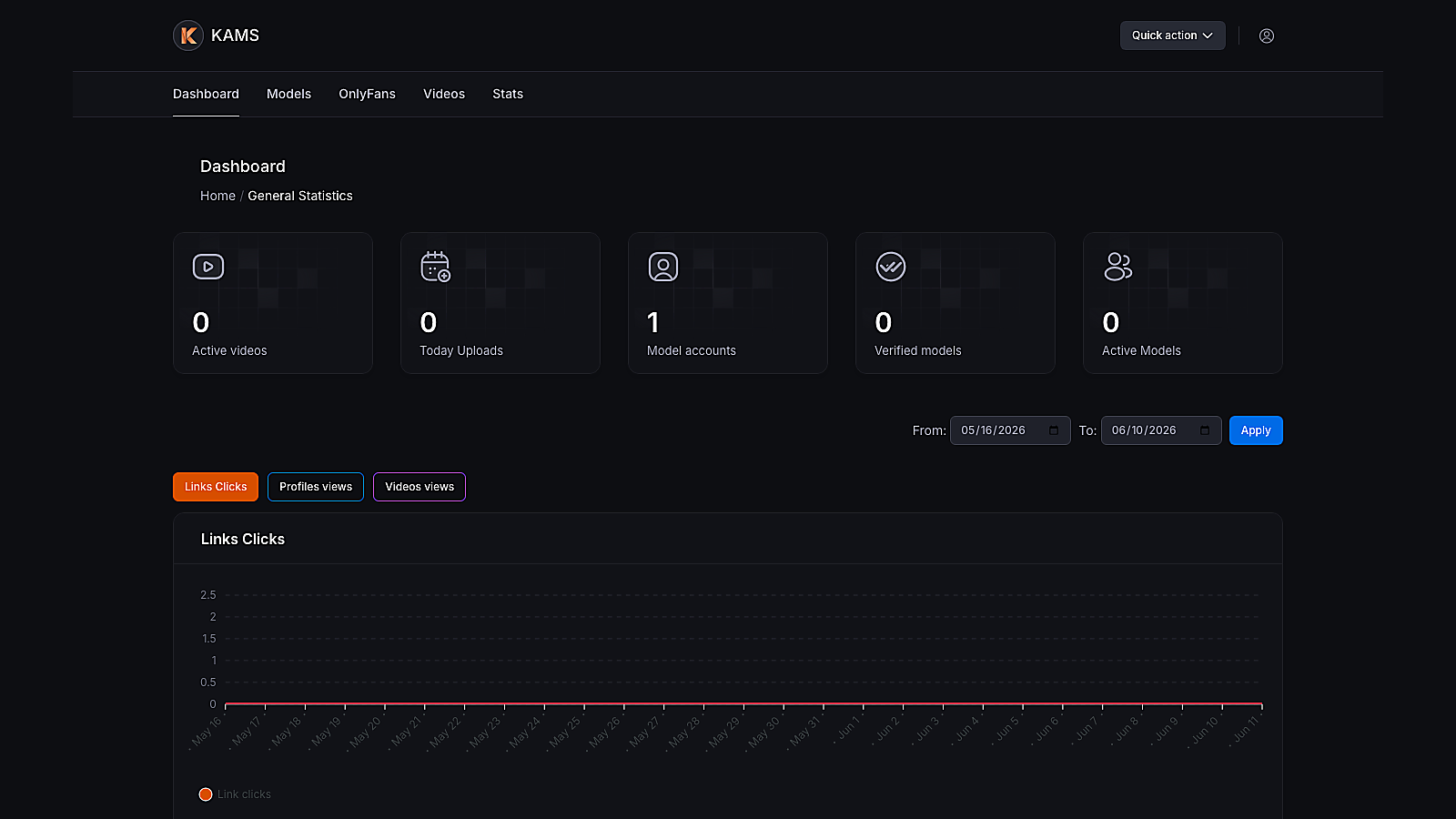The height and width of the screenshot is (819, 1456).
Task: Toggle the Link clicks legend marker
Action: tap(206, 794)
